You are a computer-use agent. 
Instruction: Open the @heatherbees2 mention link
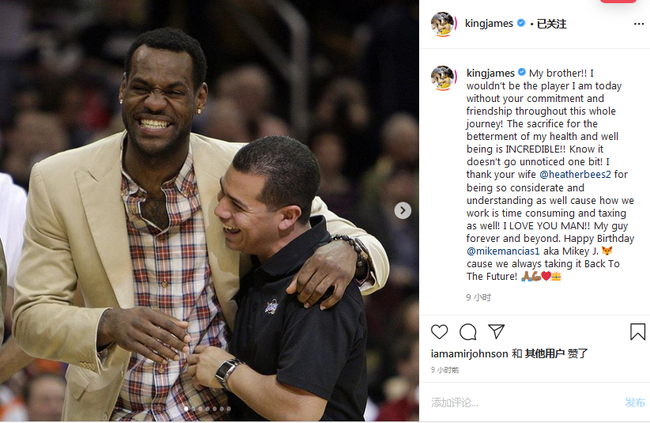(x=575, y=174)
